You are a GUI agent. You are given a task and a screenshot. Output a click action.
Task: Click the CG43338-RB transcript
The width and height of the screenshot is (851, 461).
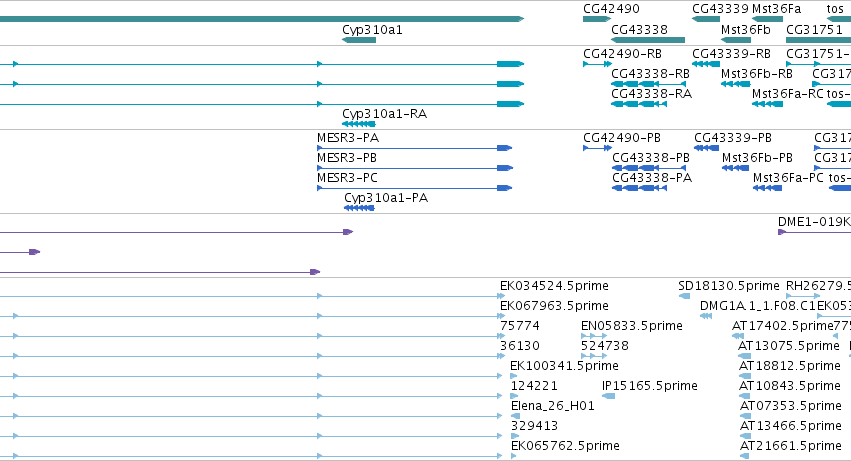point(649,84)
